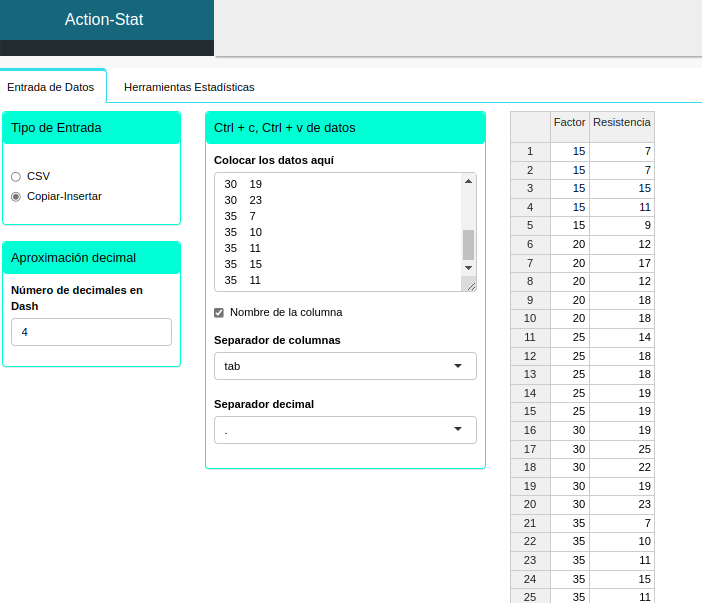The image size is (702, 604).
Task: Click Factor cell in row 16
Action: (x=569, y=430)
